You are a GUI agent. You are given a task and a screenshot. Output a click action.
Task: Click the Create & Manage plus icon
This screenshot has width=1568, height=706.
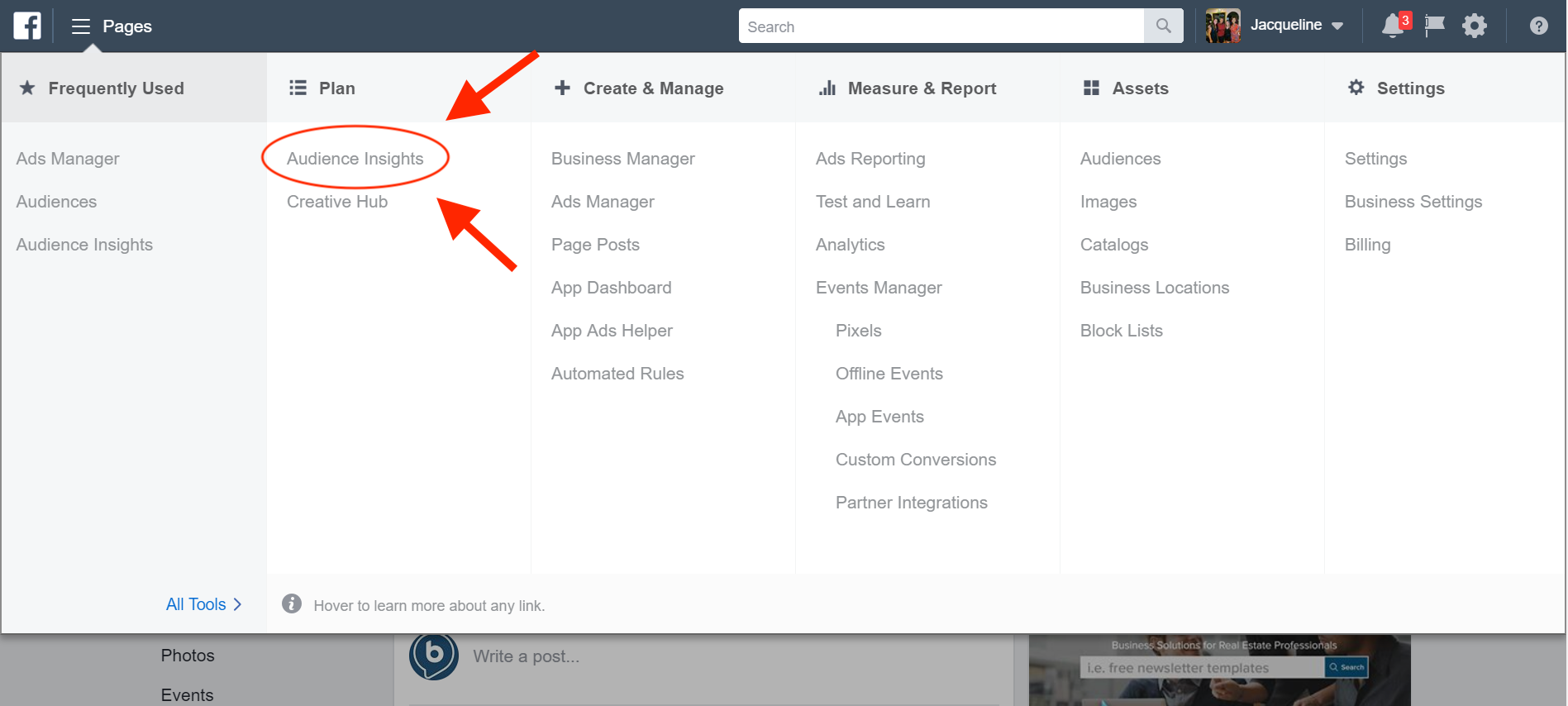[562, 88]
